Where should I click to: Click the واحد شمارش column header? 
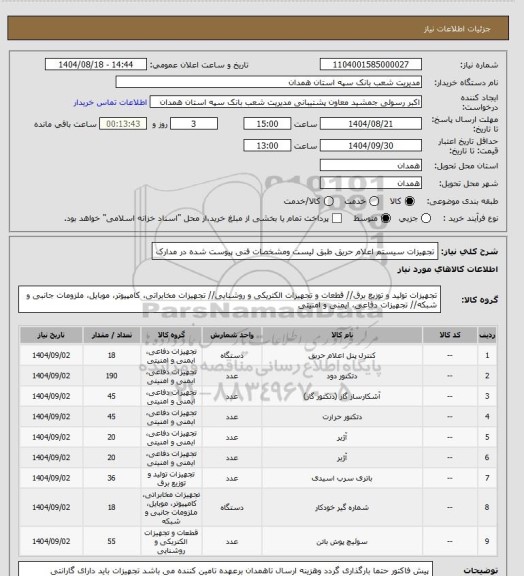232,335
